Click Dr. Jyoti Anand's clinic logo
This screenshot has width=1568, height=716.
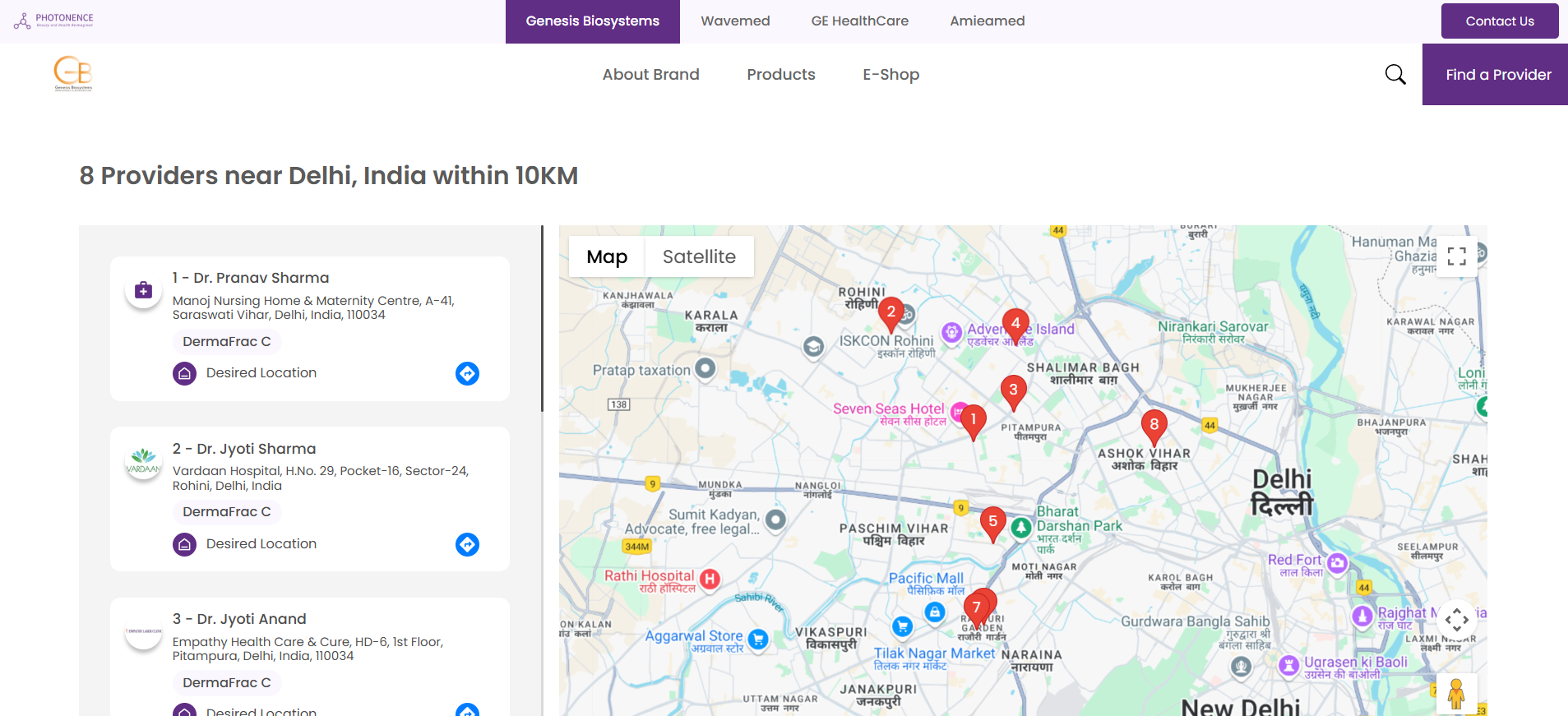(x=143, y=631)
